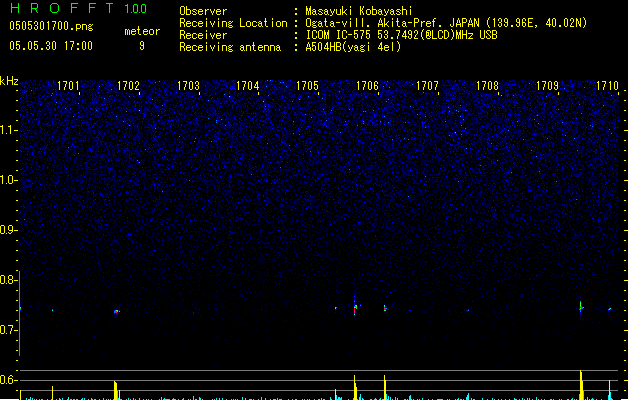
Task: Click the tallest yellow power spike after 1709
Action: click(x=581, y=385)
